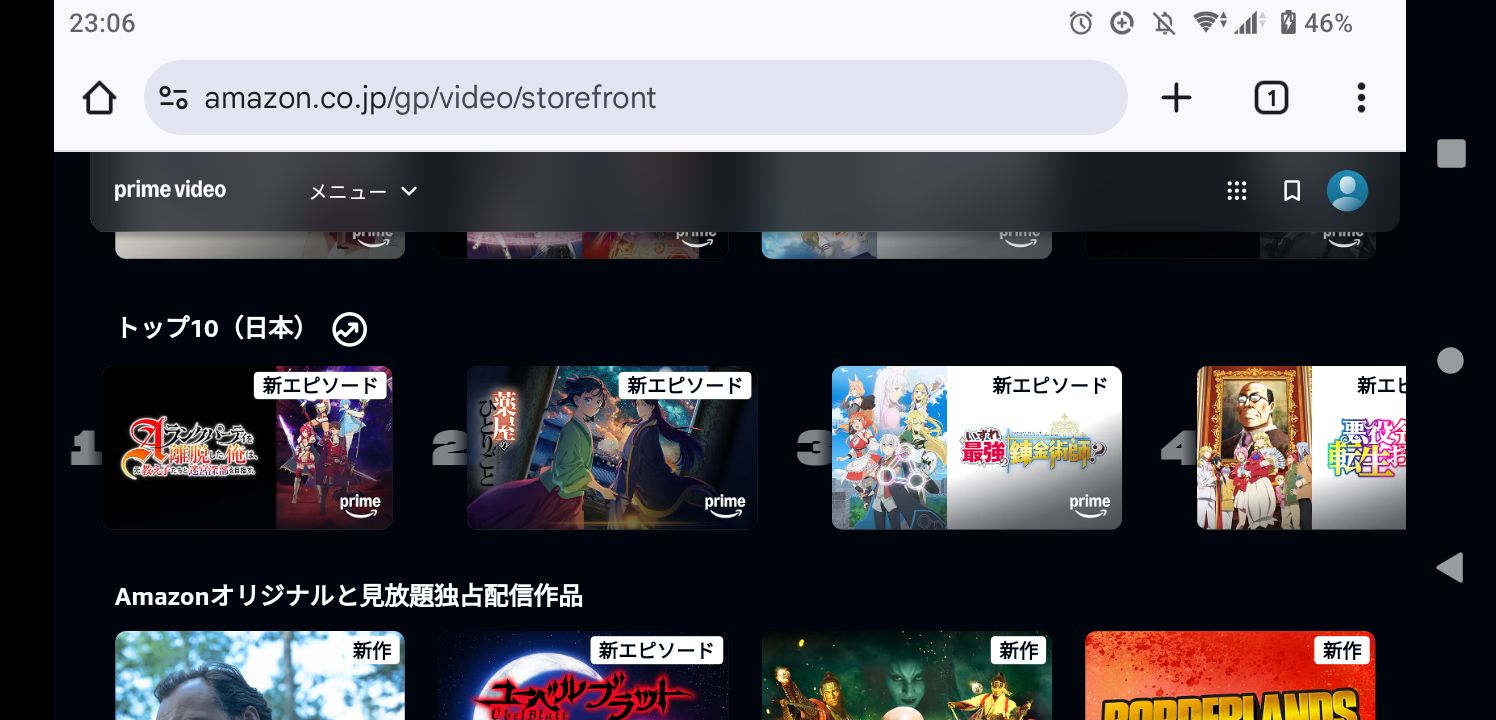Tap the browser home icon

[x=99, y=98]
